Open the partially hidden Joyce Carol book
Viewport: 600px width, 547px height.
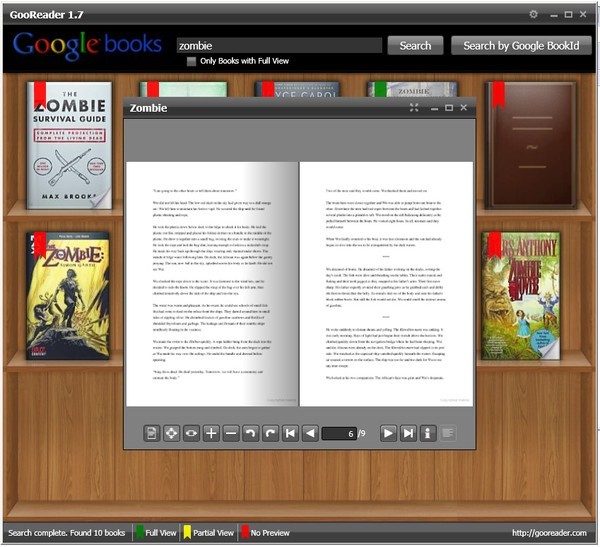[x=297, y=89]
